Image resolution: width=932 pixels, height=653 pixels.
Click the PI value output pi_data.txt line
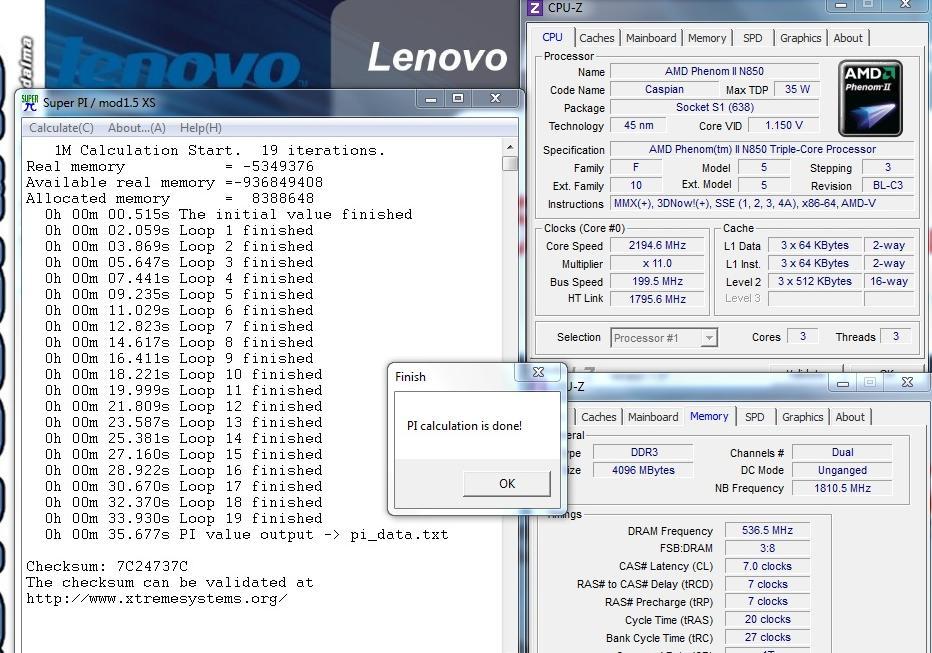(x=246, y=534)
